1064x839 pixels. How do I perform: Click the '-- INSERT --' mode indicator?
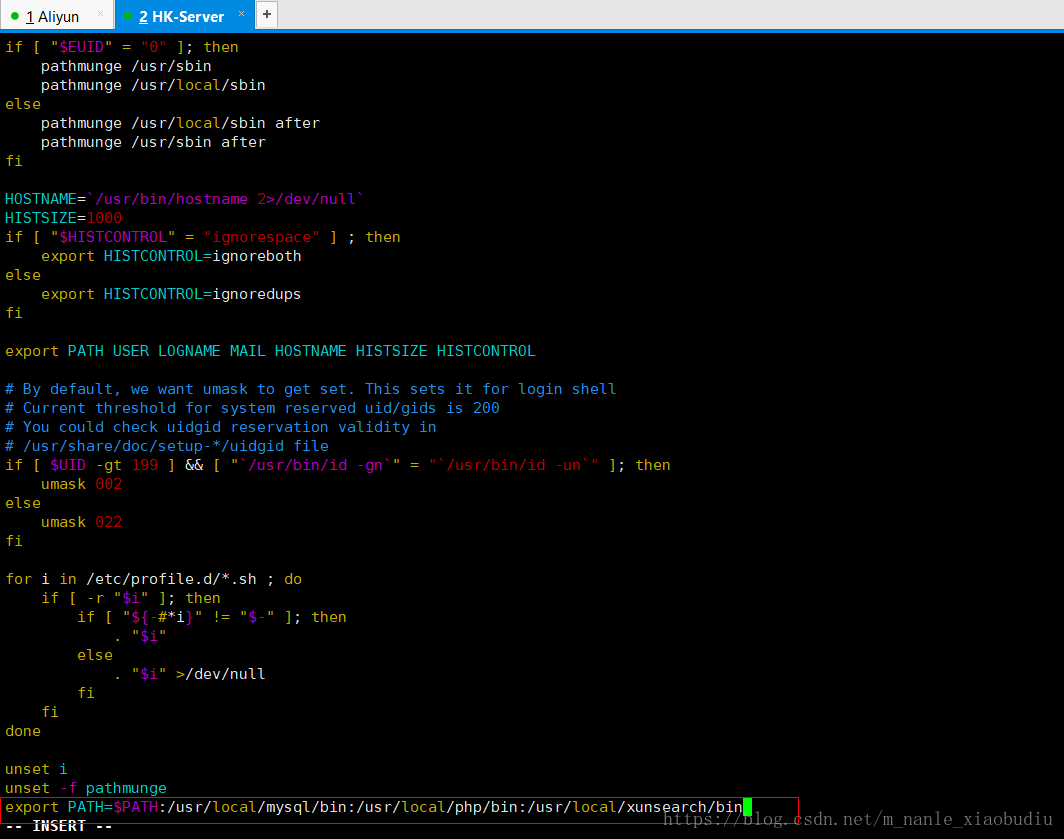(58, 826)
